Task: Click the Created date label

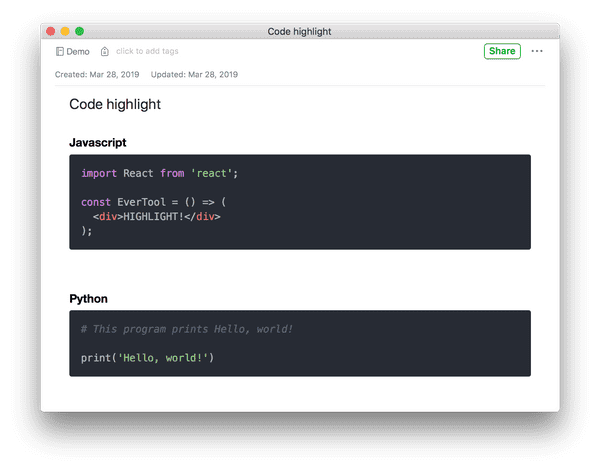Action: click(x=97, y=74)
